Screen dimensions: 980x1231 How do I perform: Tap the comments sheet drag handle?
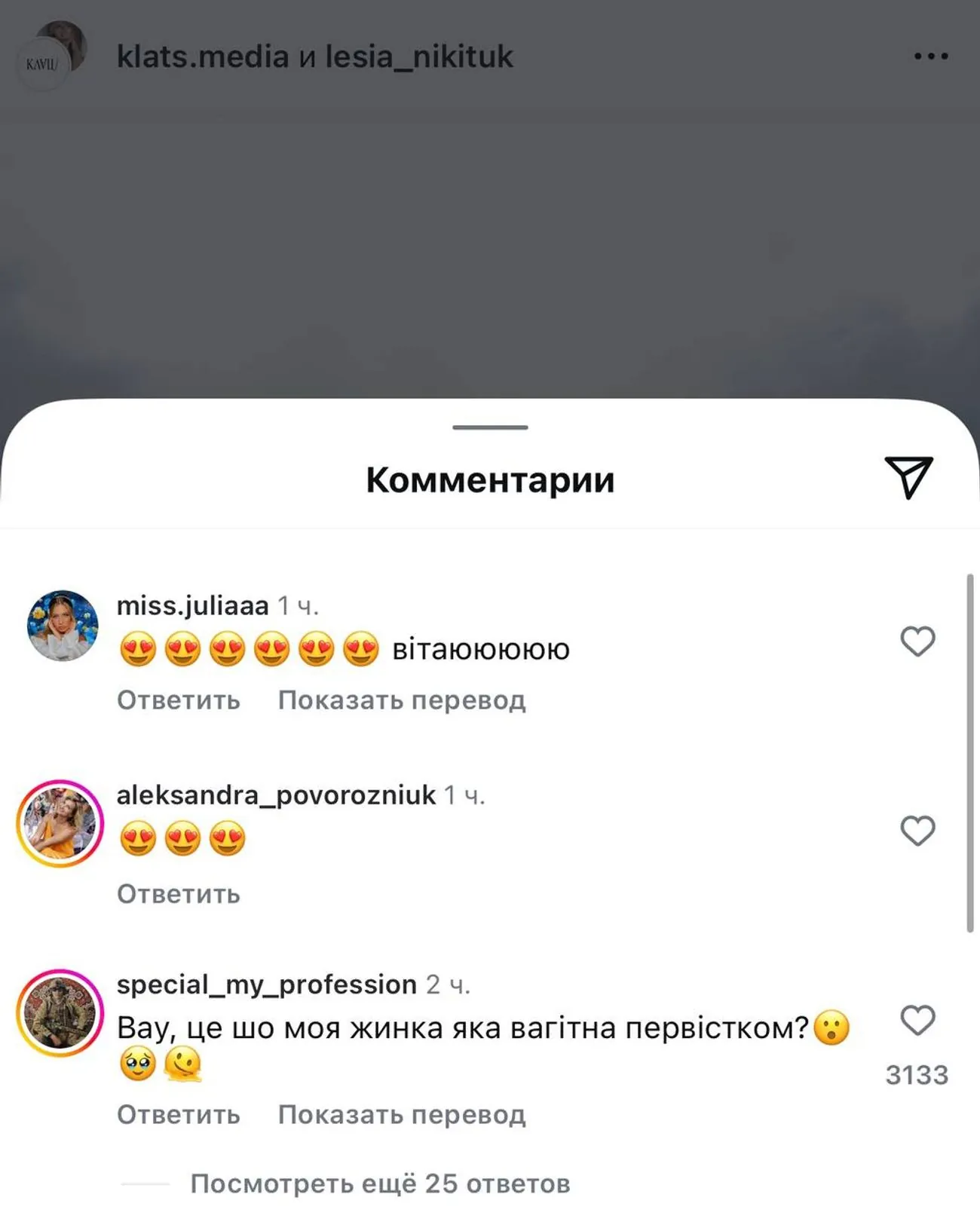pos(490,427)
